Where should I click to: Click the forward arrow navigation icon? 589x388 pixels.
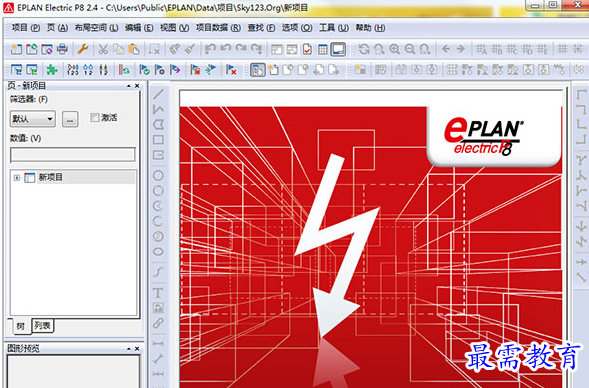coord(461,49)
